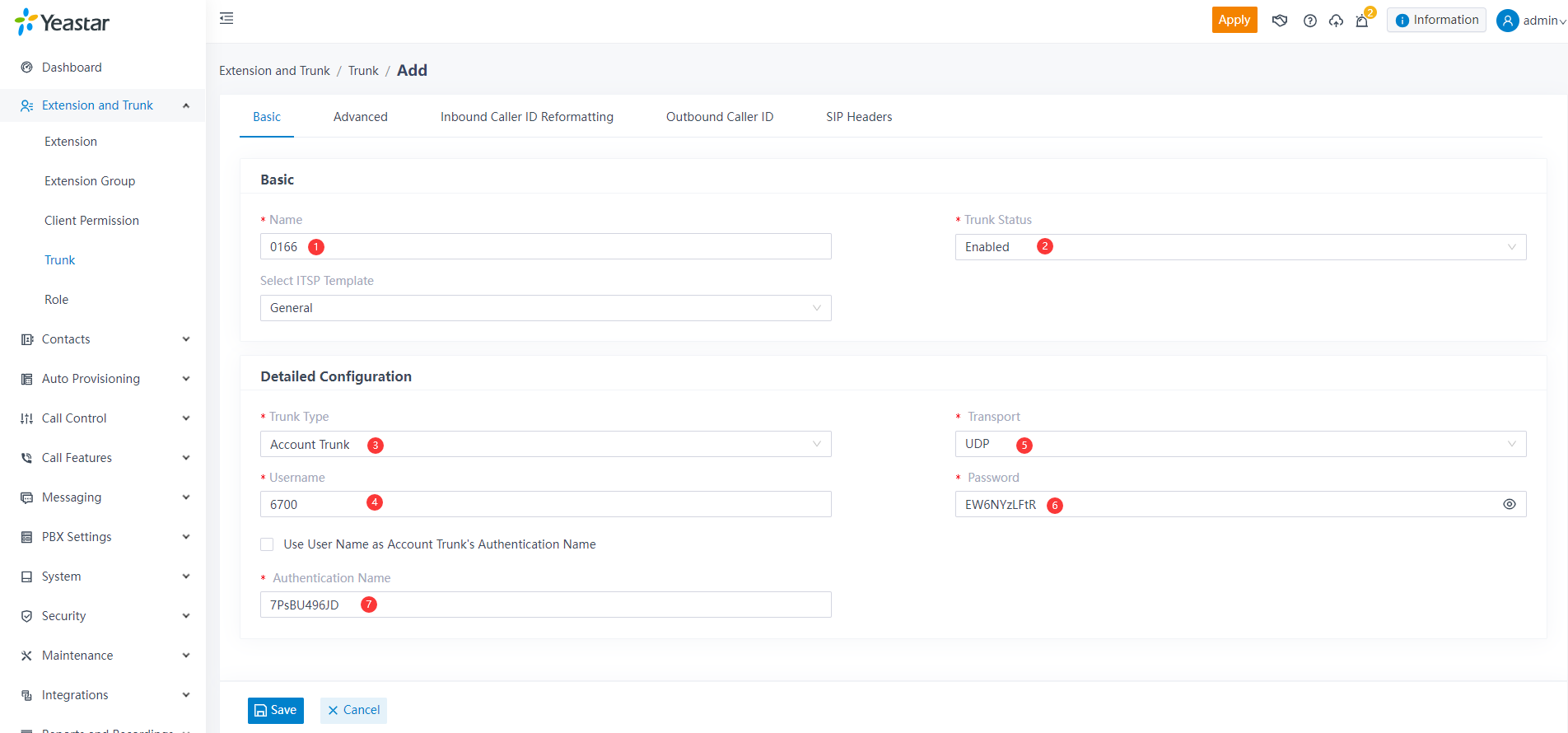Open the help question mark icon

click(x=1310, y=21)
